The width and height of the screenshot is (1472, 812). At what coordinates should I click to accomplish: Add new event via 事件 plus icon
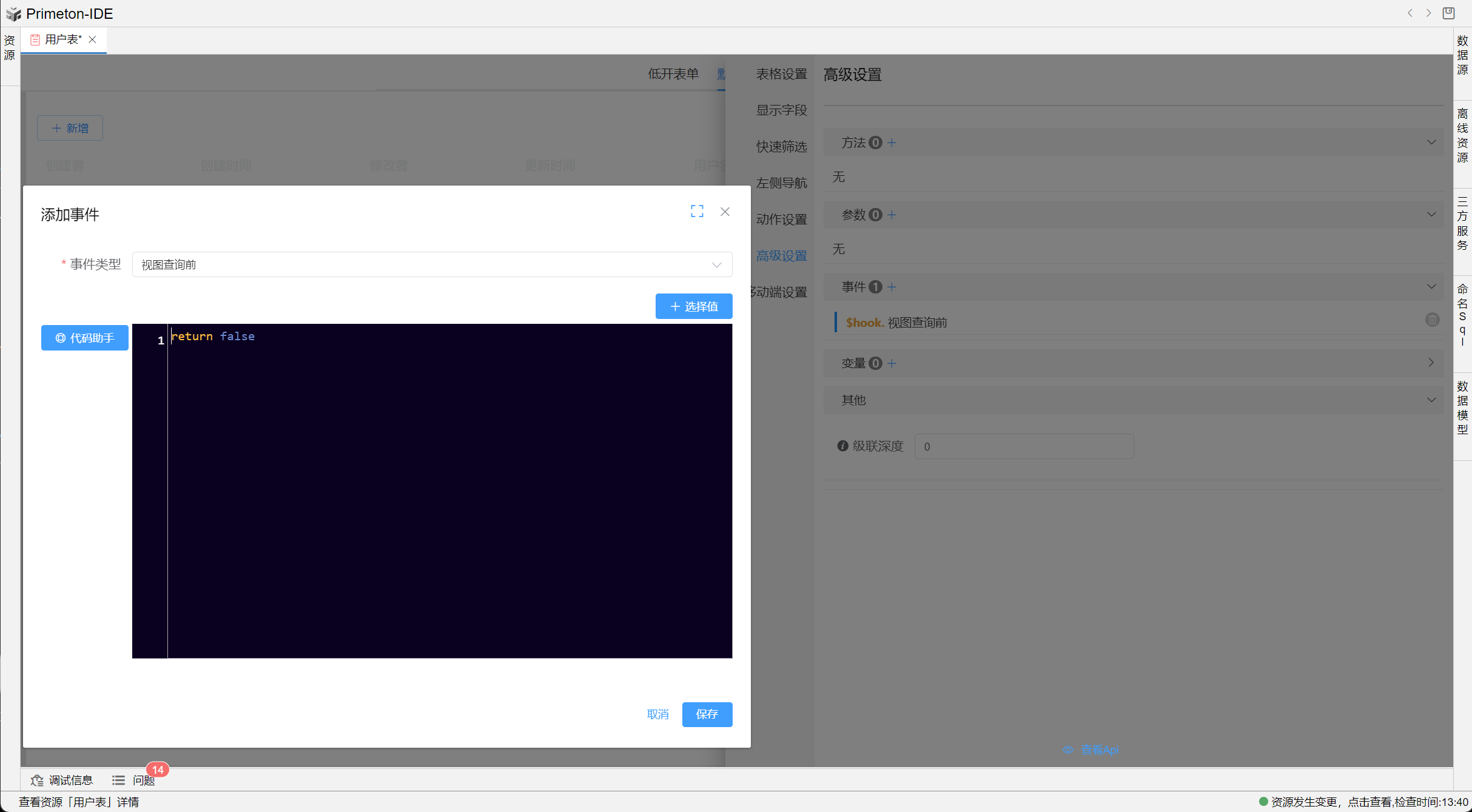click(x=892, y=287)
